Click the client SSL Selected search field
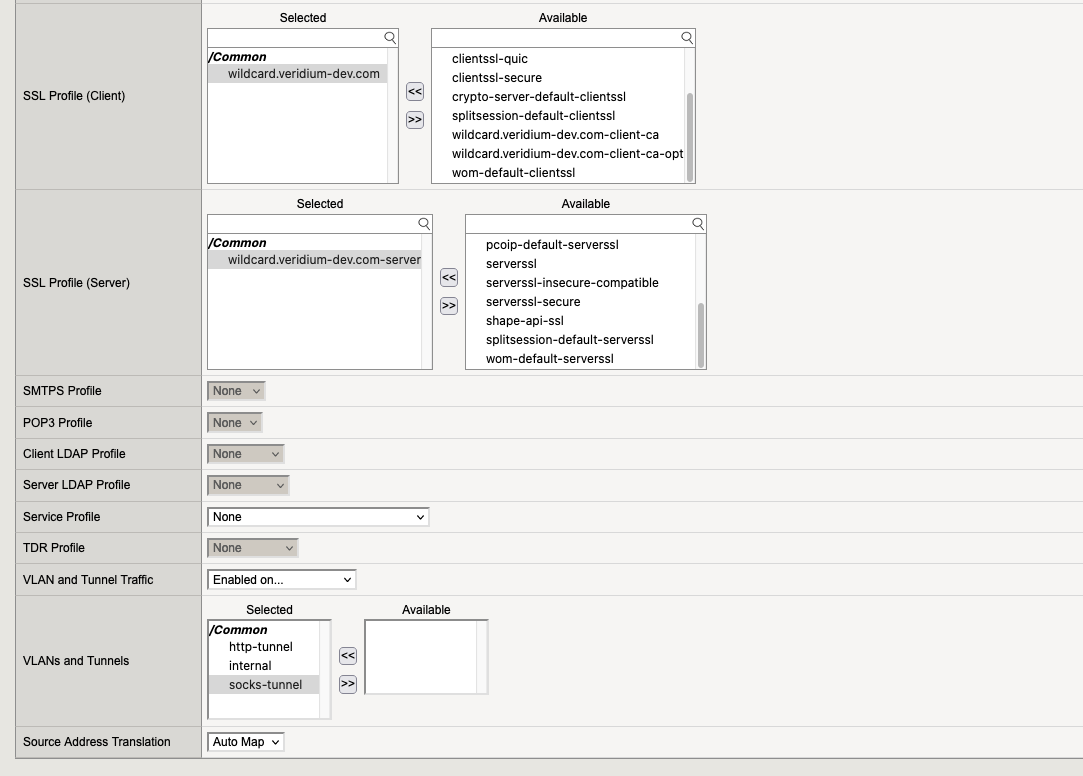Image resolution: width=1083 pixels, height=776 pixels. coord(295,38)
